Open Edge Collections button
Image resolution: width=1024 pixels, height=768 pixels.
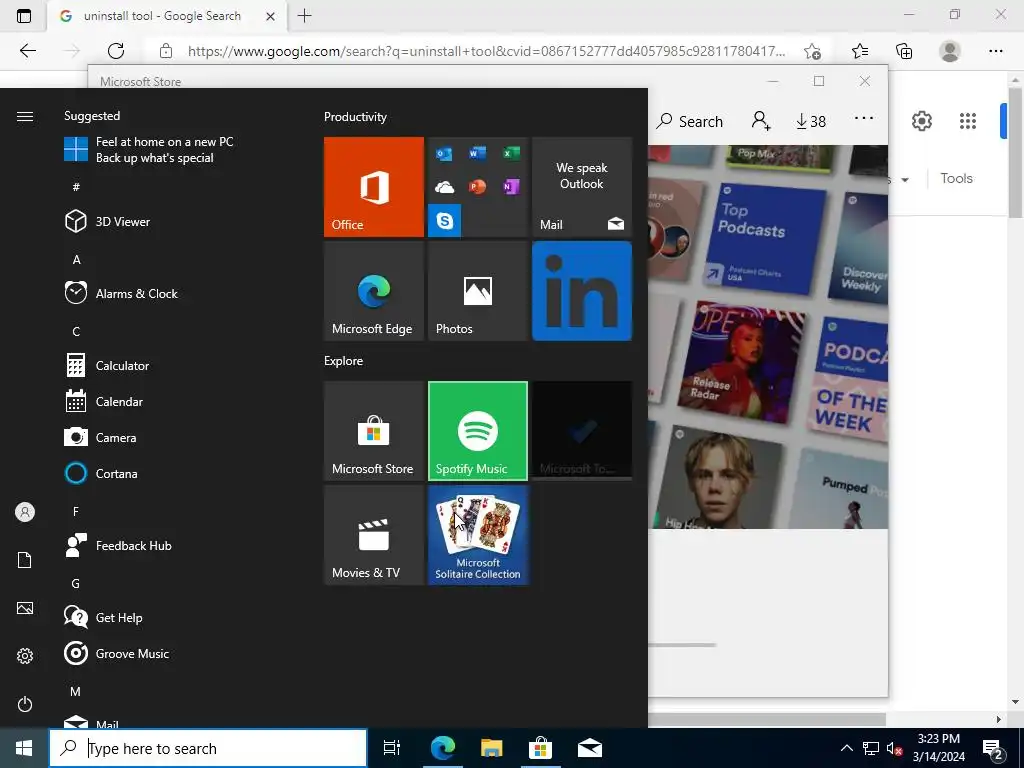point(904,51)
